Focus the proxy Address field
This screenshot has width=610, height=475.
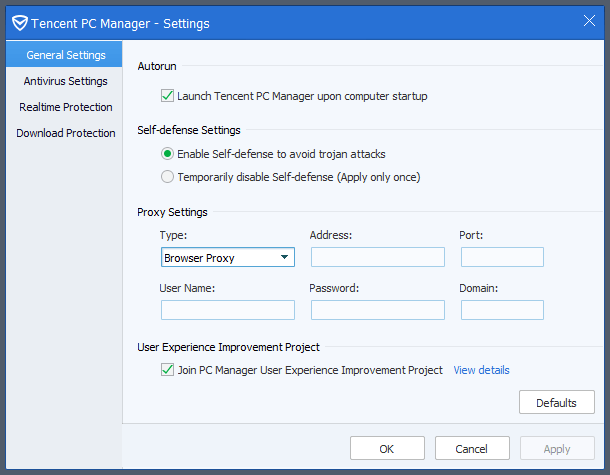tap(377, 258)
